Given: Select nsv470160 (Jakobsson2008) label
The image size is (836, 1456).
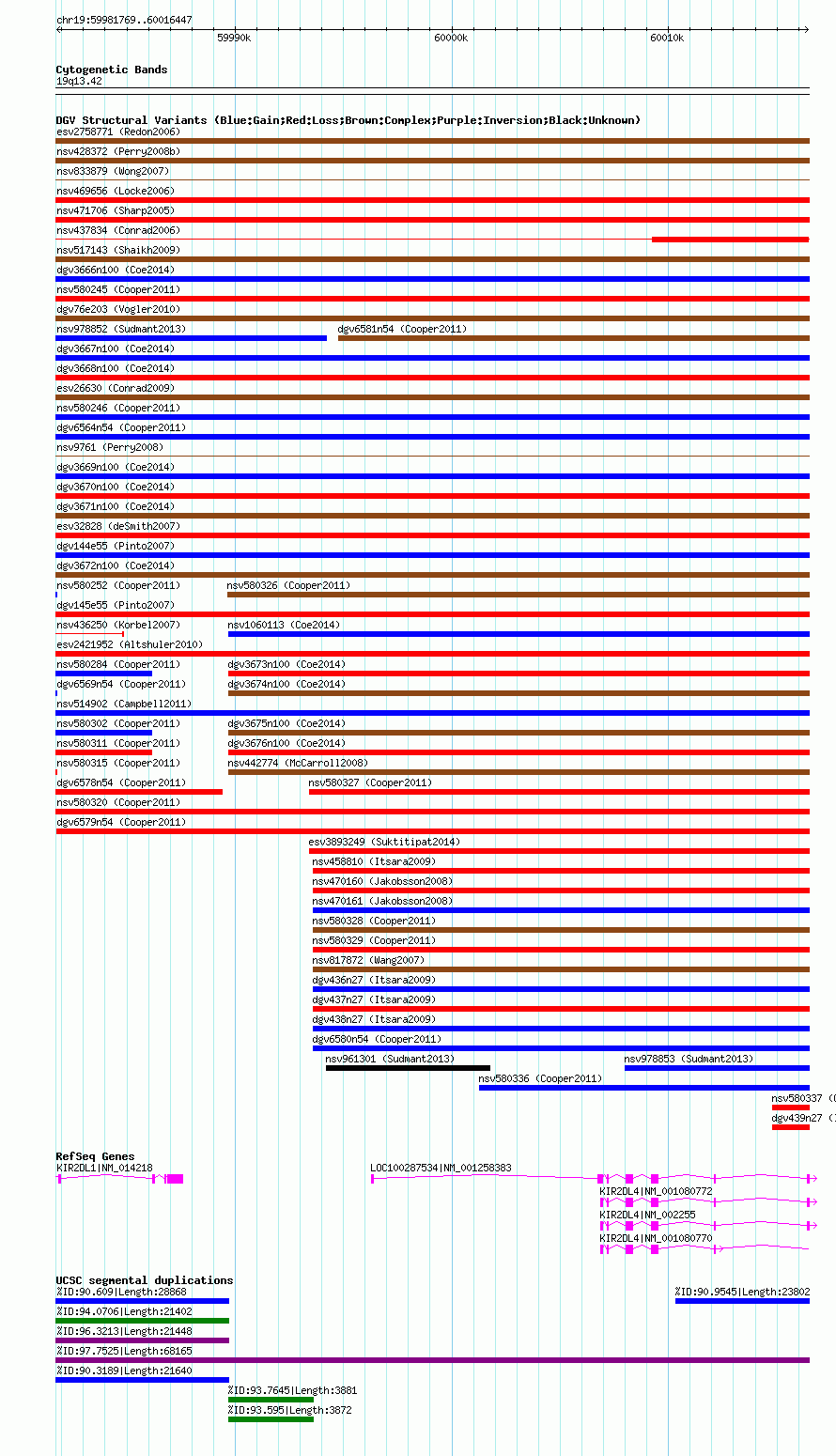Looking at the screenshot, I should click(x=382, y=881).
